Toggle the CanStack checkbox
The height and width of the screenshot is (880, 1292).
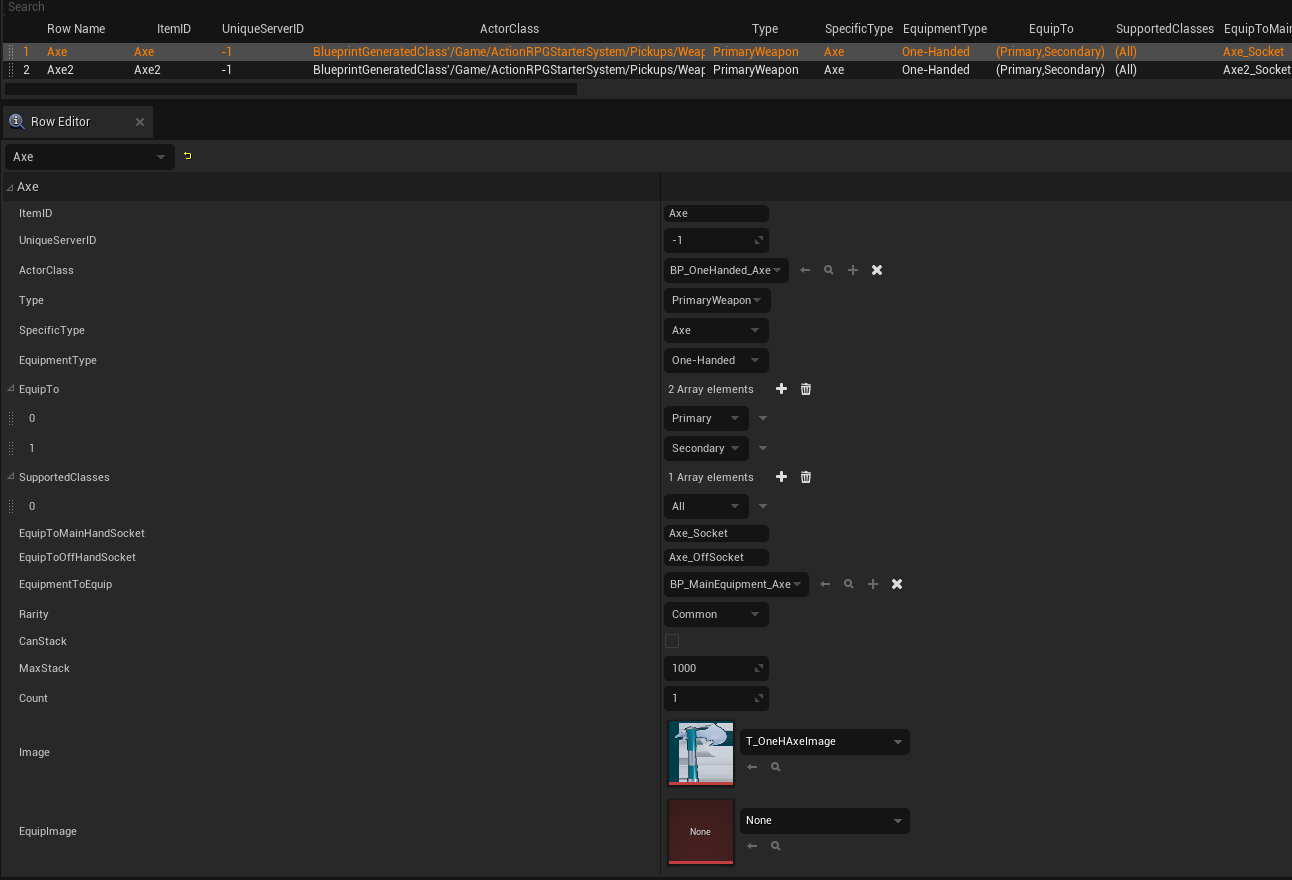[672, 641]
